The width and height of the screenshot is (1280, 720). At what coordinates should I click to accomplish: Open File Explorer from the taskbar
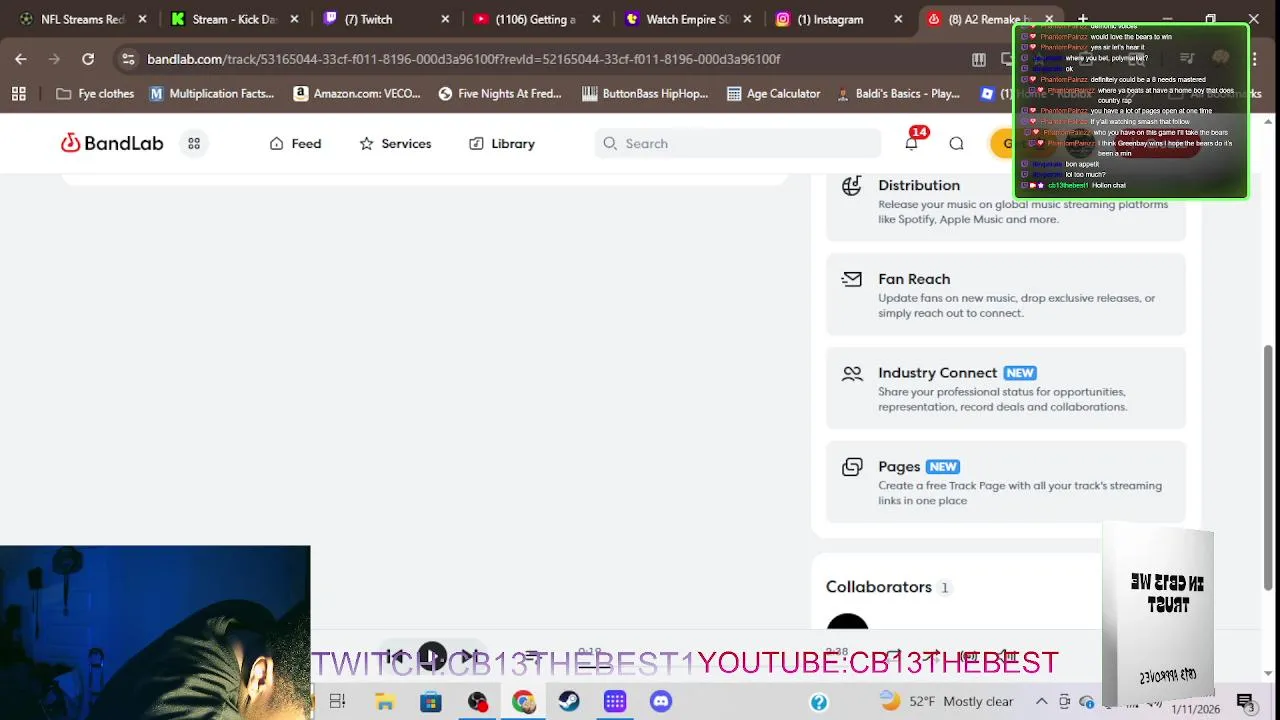tap(385, 701)
